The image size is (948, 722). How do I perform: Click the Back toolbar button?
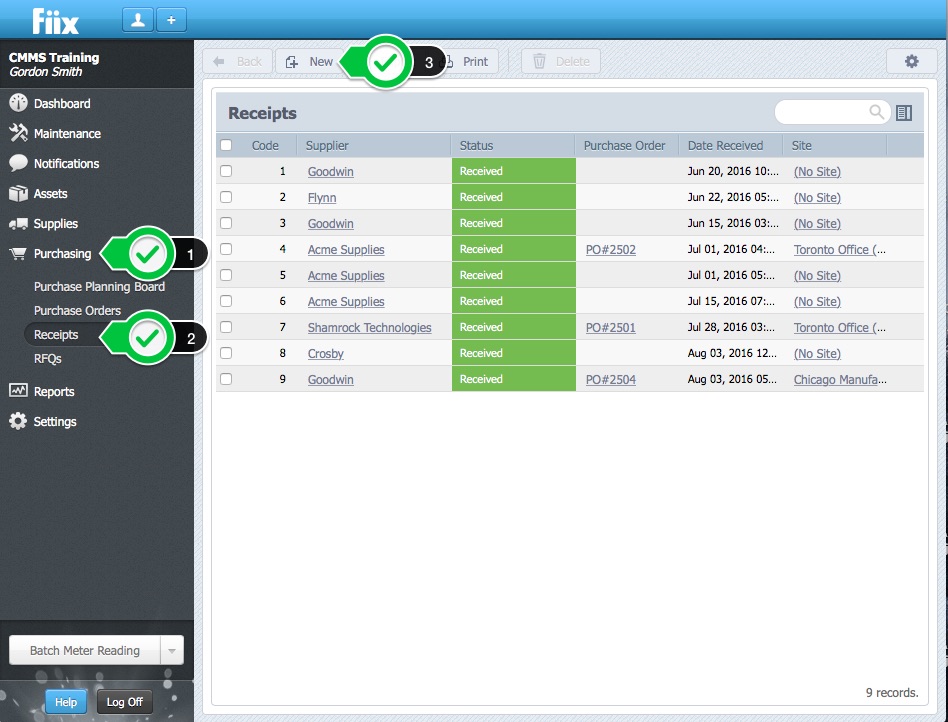click(237, 61)
